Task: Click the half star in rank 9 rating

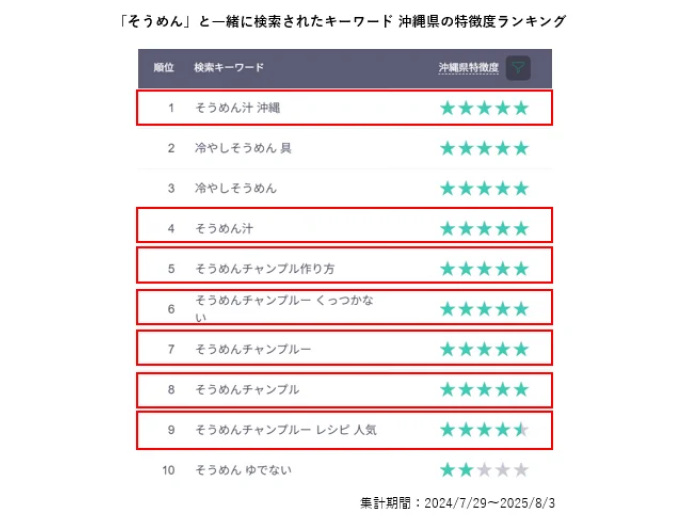Action: click(x=522, y=429)
